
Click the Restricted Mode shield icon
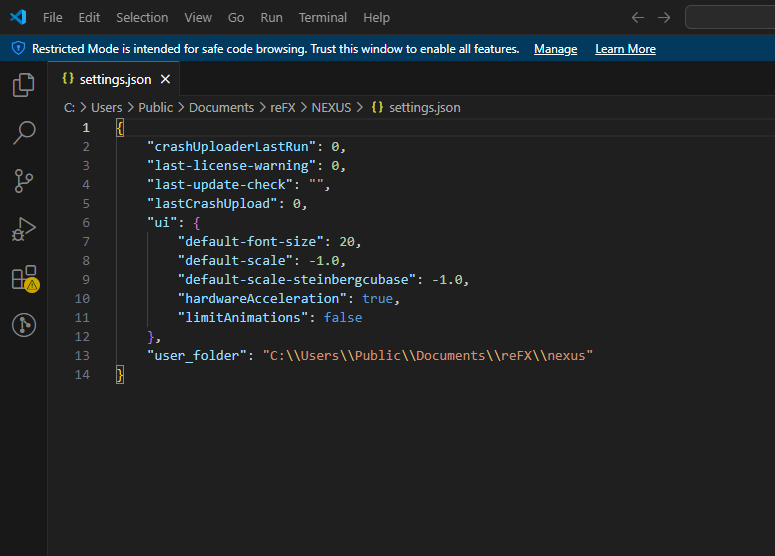(x=18, y=48)
